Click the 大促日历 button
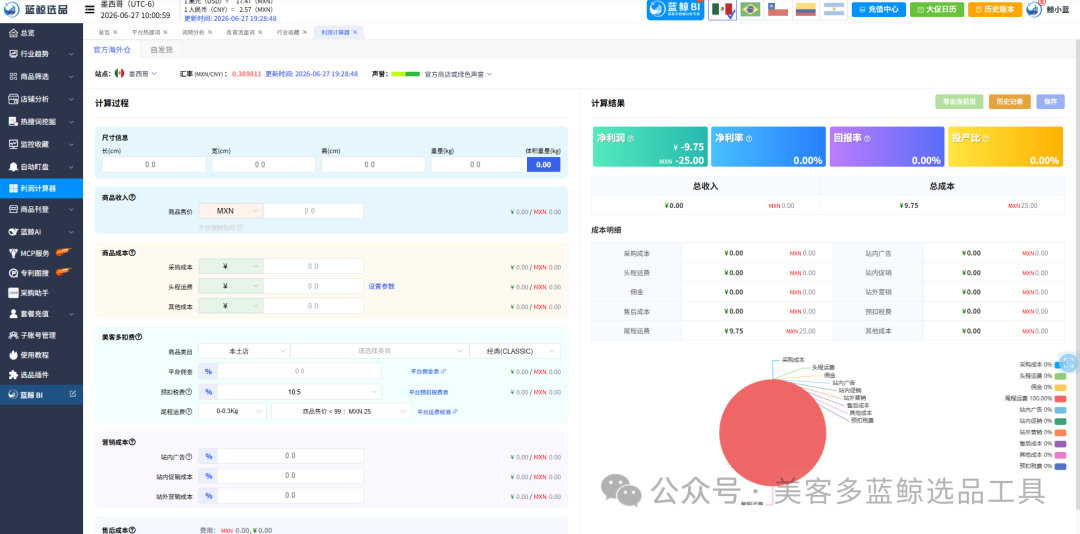This screenshot has width=1080, height=534. tap(937, 10)
